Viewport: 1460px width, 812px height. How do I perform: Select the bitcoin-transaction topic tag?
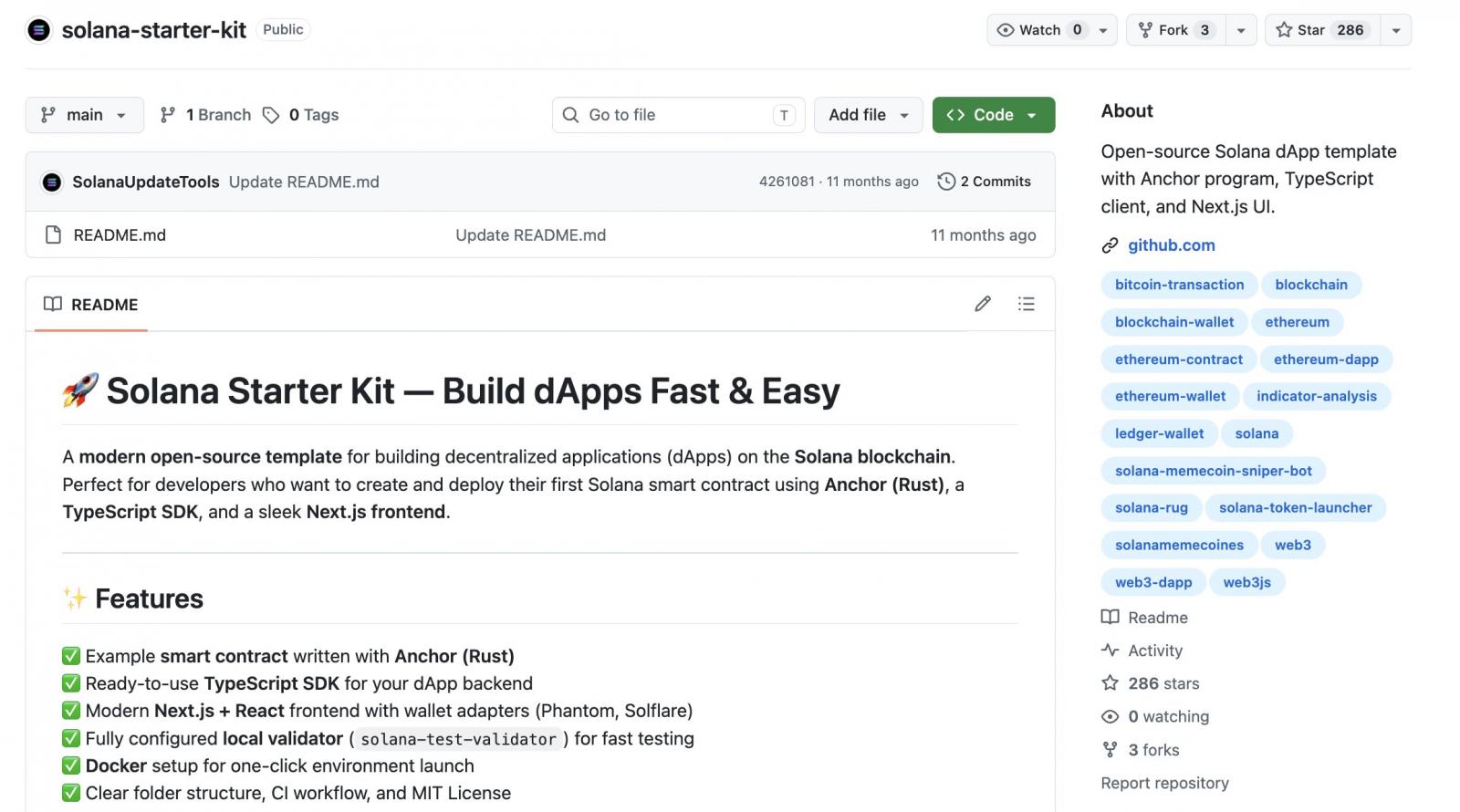pos(1179,285)
